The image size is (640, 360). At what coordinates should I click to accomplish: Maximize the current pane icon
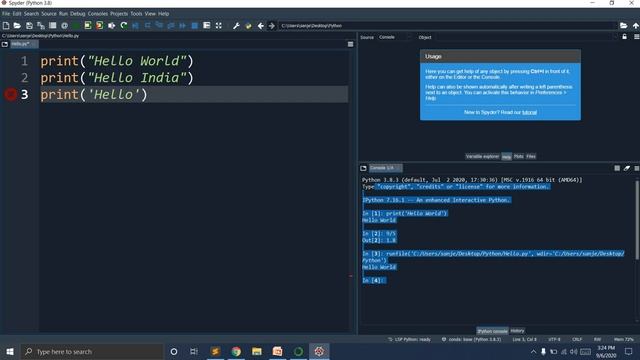pos(207,26)
